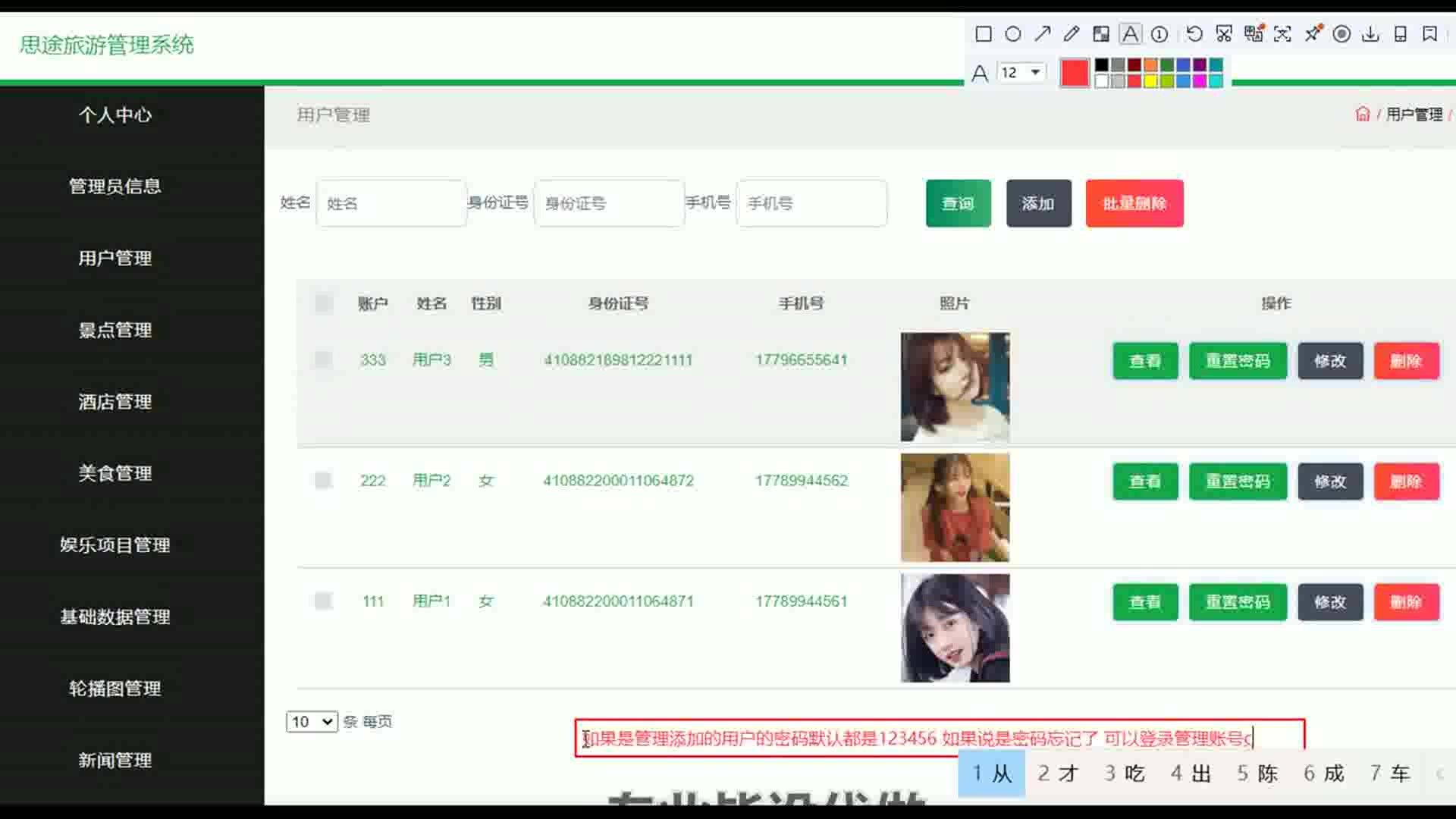Select the mosaic blur tool
Image resolution: width=1456 pixels, height=819 pixels.
[x=1100, y=34]
